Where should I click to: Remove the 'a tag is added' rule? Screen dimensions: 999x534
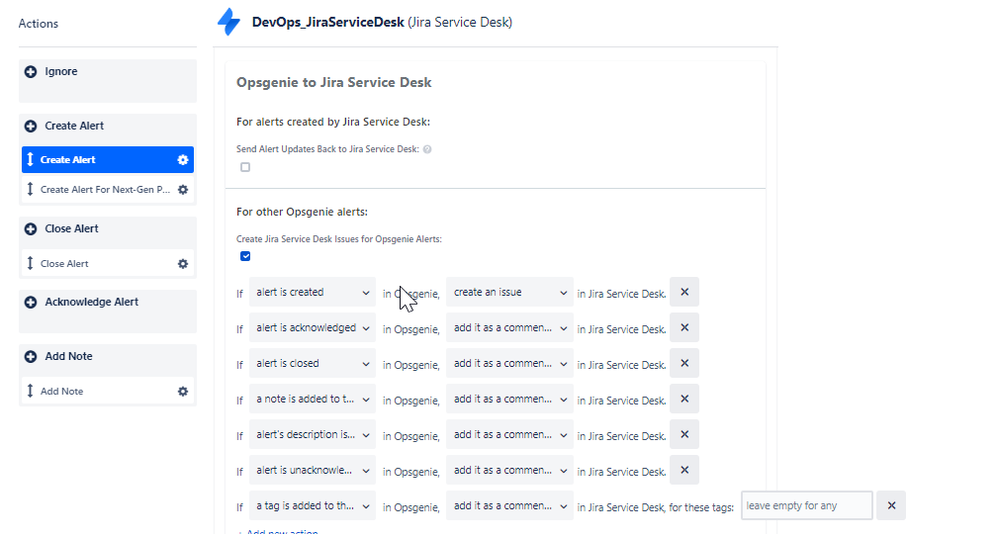coord(891,506)
